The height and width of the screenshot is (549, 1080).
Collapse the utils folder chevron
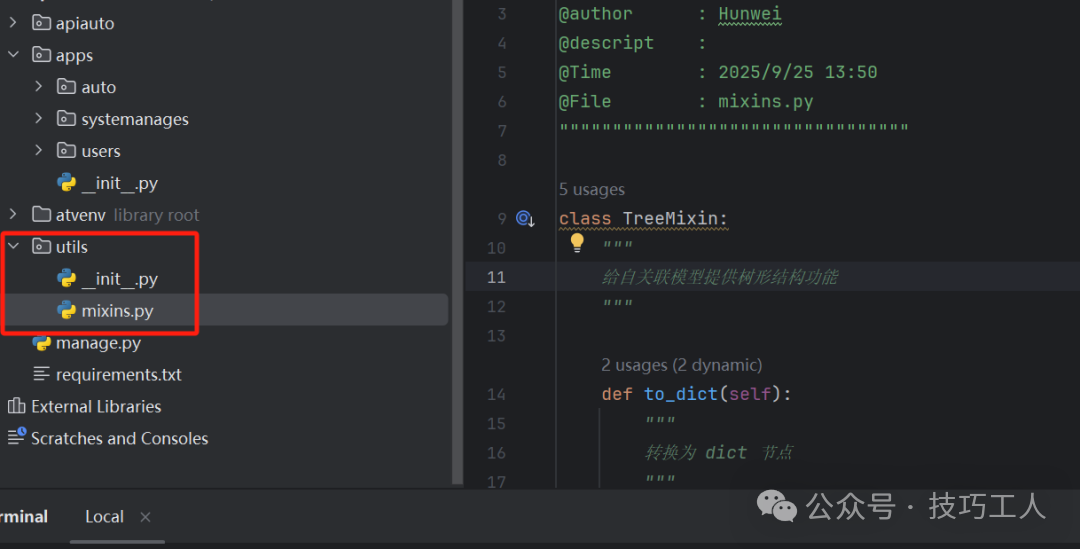tap(13, 246)
